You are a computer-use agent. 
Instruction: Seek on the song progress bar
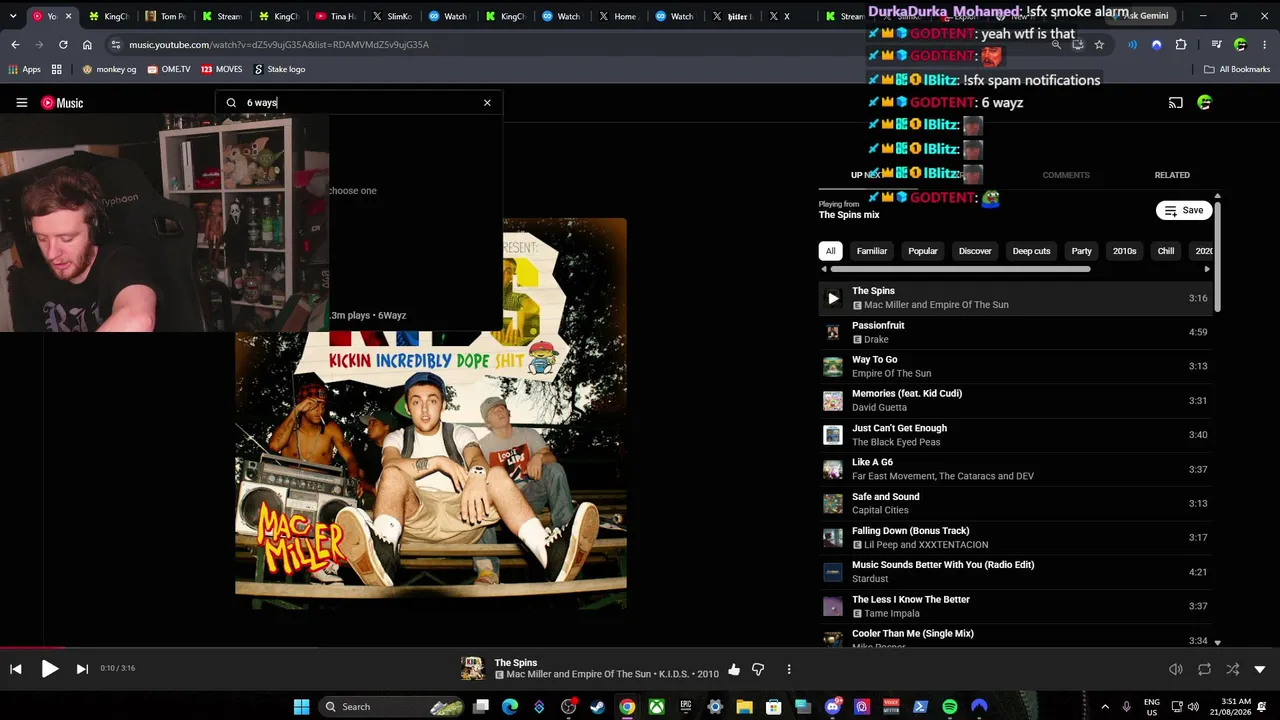[640, 648]
